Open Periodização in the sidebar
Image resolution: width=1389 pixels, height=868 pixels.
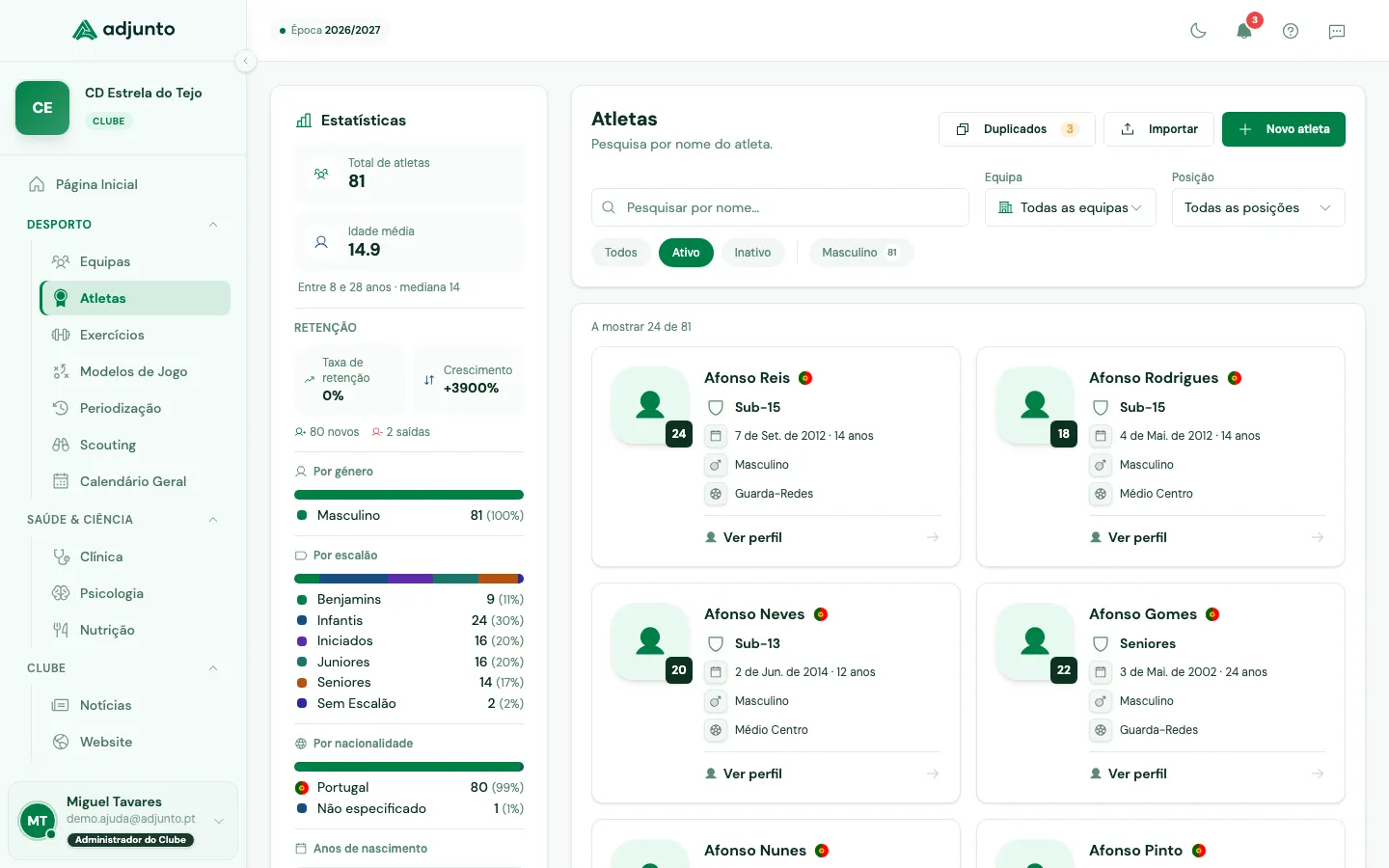(x=135, y=408)
